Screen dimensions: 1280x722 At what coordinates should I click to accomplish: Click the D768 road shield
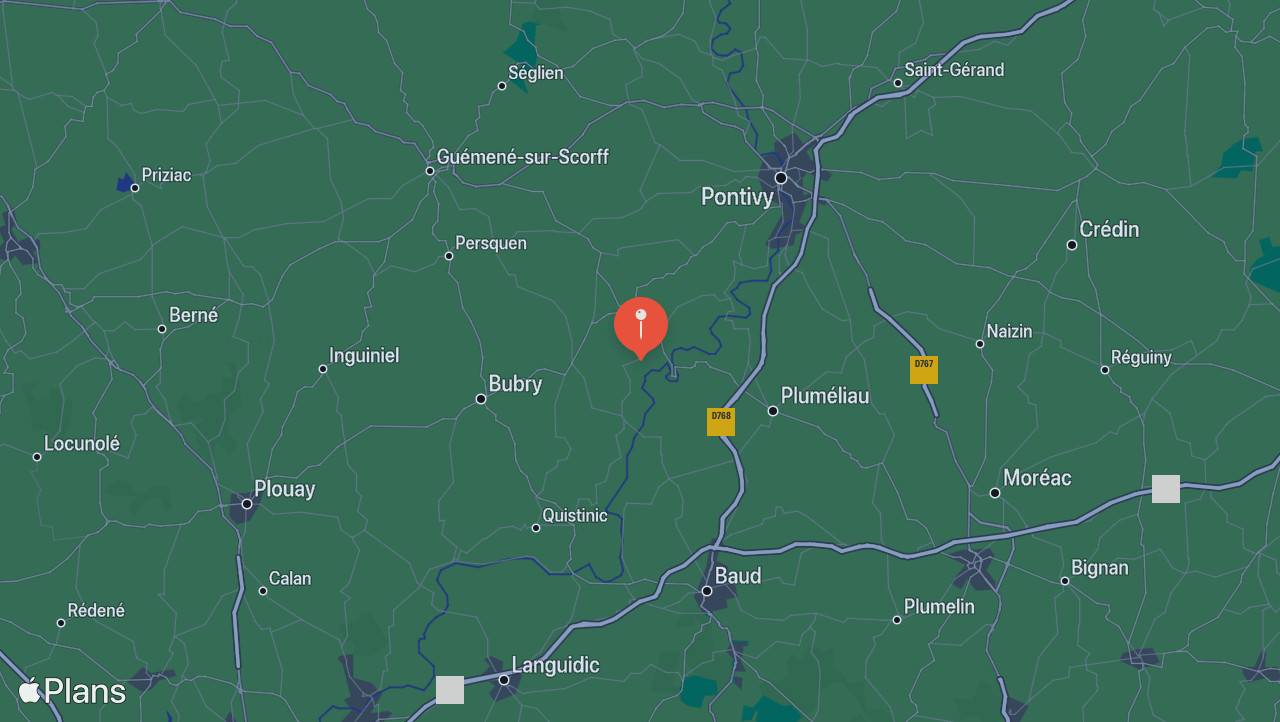pos(721,422)
